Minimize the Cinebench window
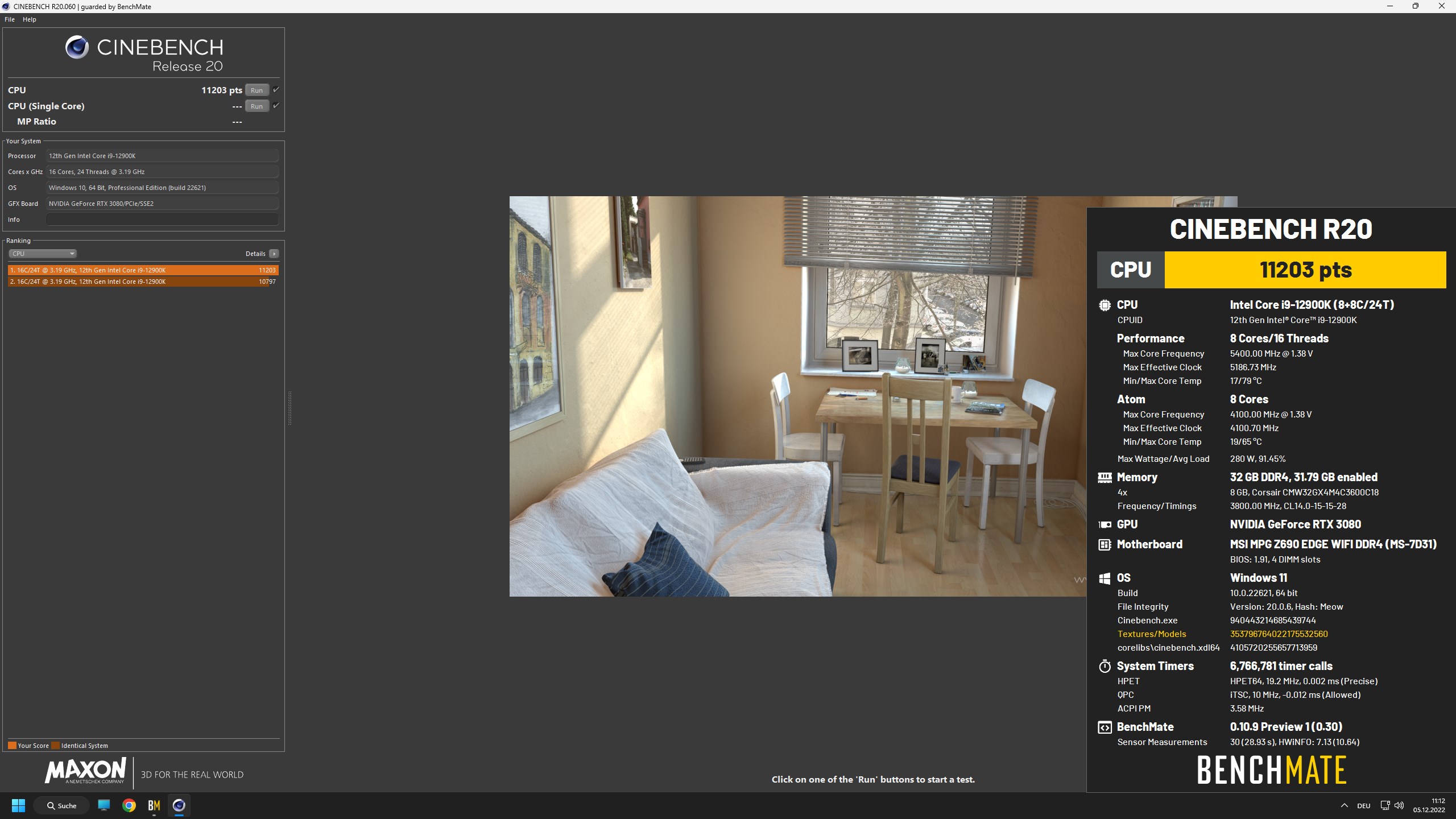 coord(1389,6)
